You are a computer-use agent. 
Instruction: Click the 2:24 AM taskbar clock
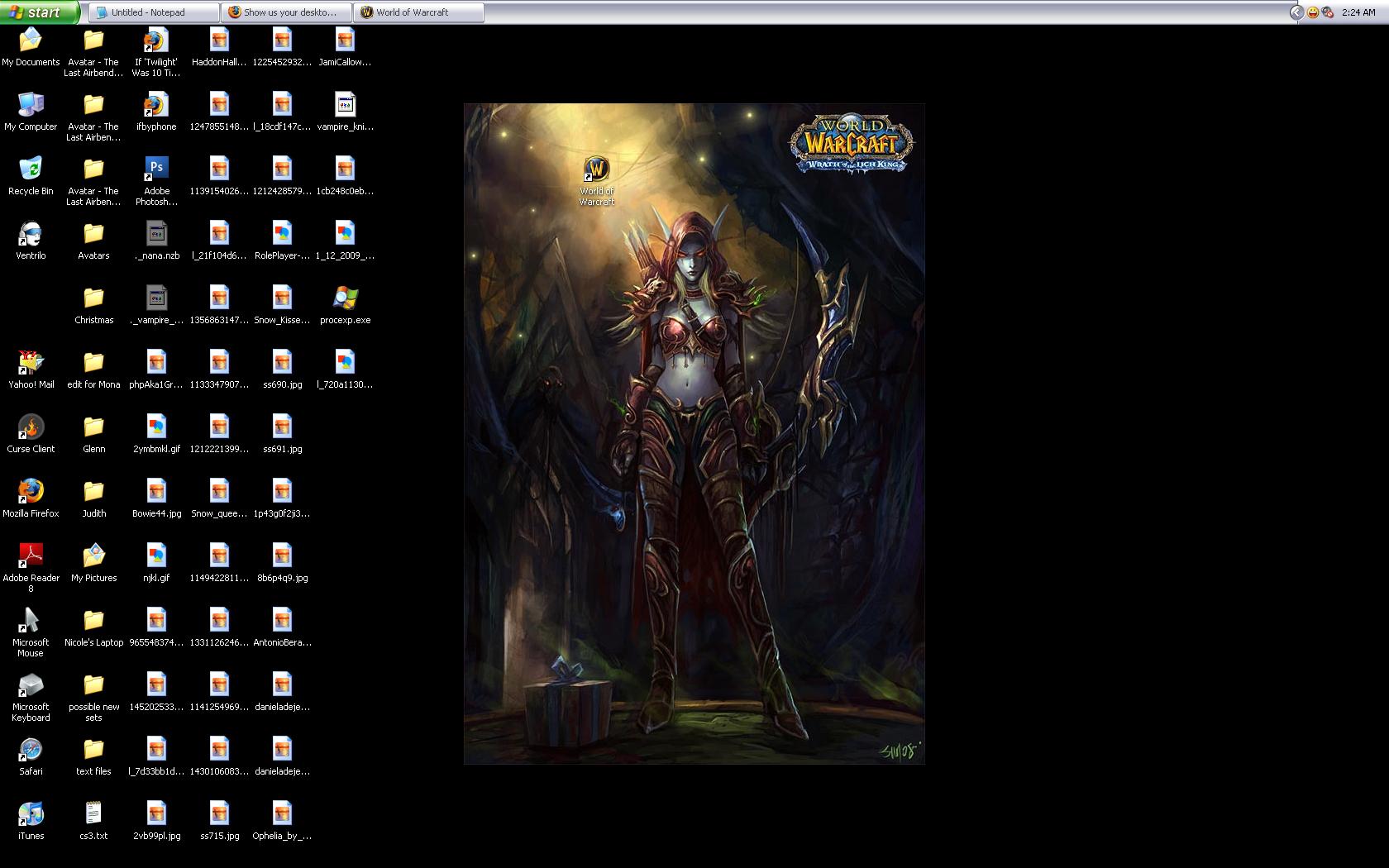tap(1358, 12)
